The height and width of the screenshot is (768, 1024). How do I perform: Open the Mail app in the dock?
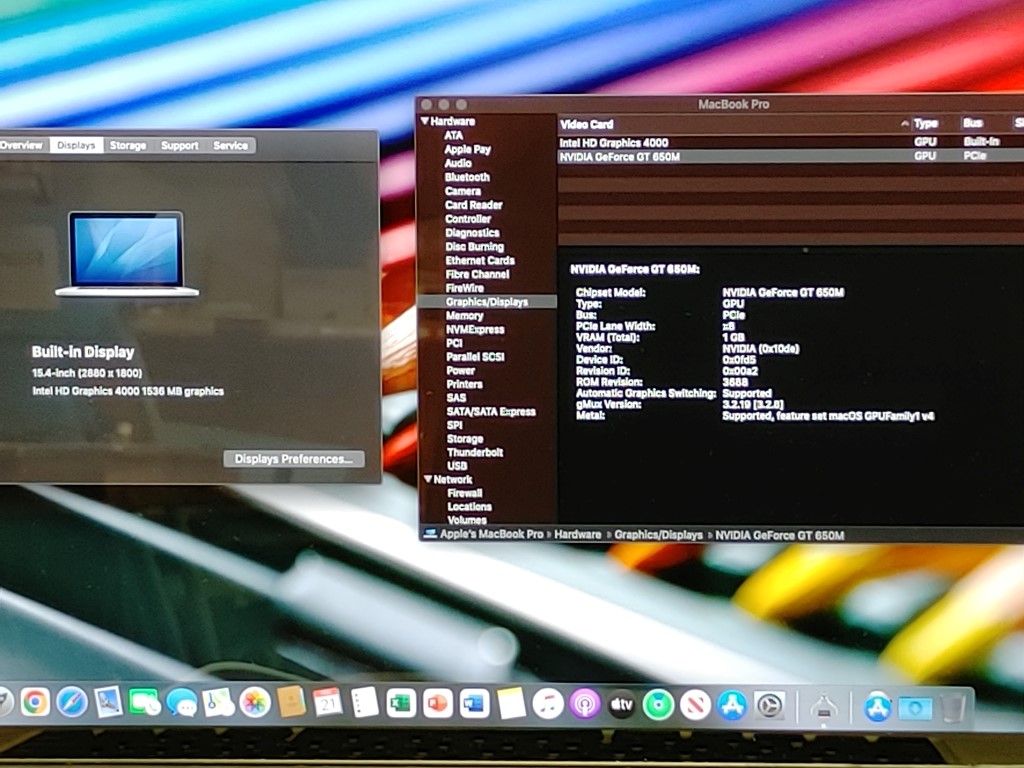click(x=108, y=703)
